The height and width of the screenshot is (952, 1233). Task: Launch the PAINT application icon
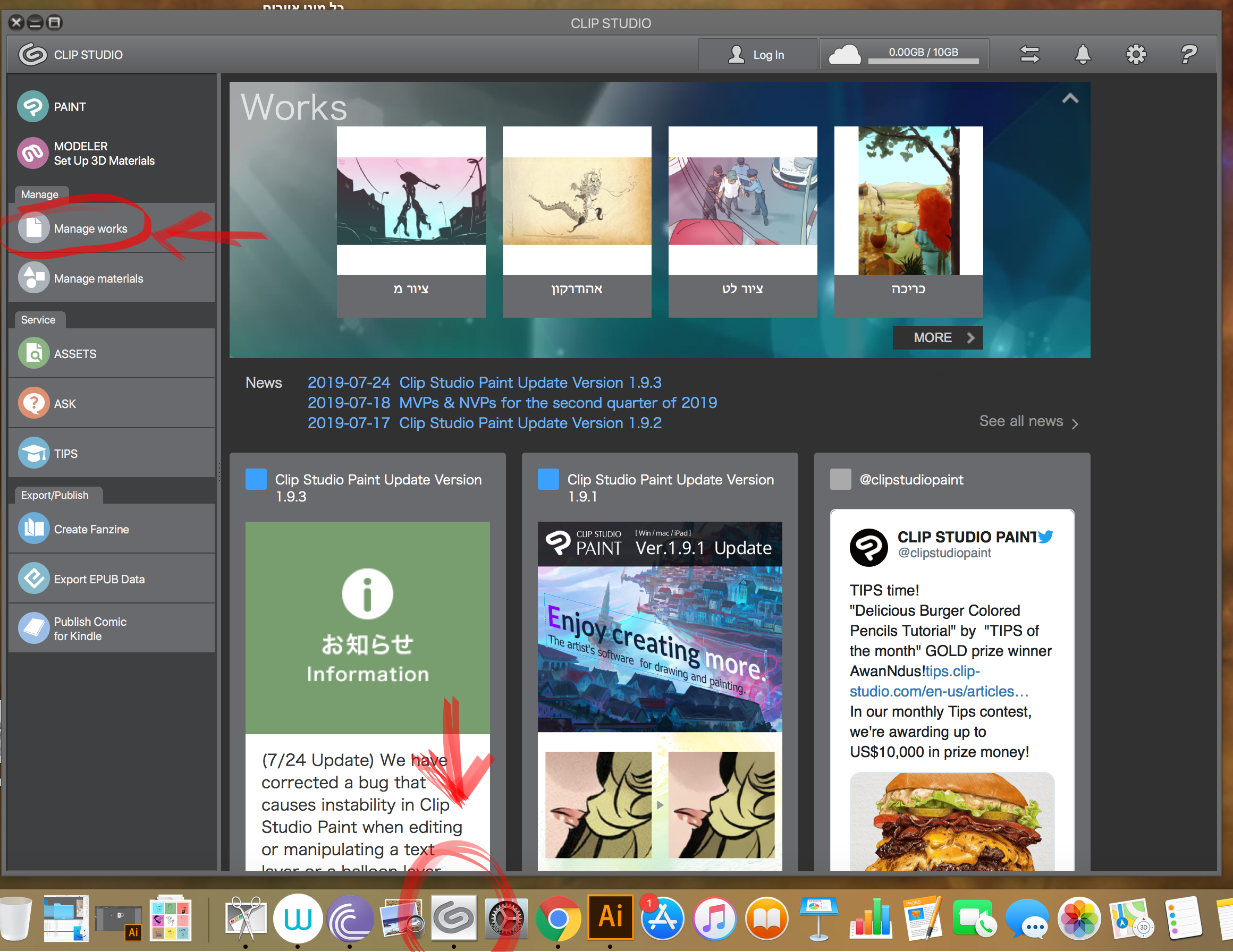[34, 107]
